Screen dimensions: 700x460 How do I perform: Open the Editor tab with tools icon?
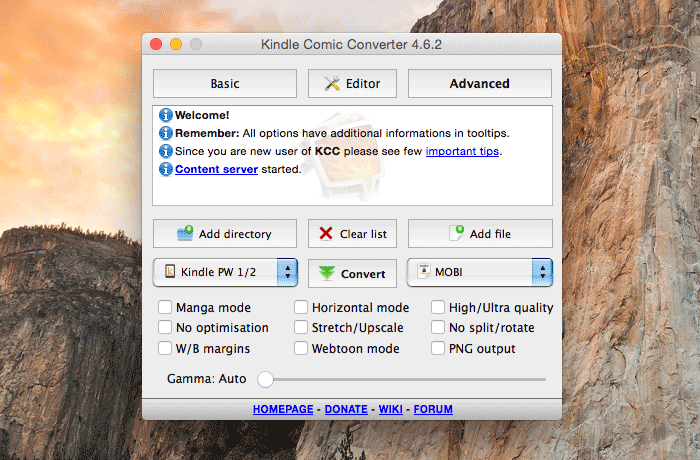[352, 84]
